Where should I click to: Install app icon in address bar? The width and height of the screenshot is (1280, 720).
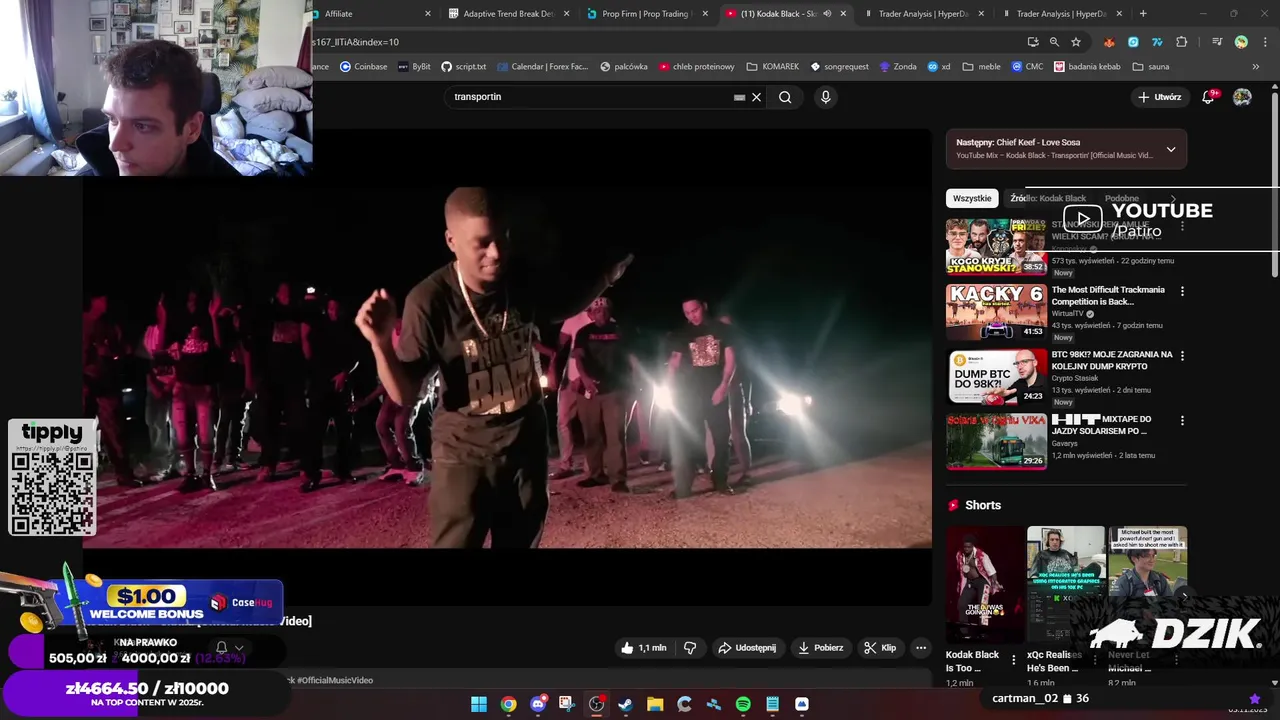(1033, 42)
